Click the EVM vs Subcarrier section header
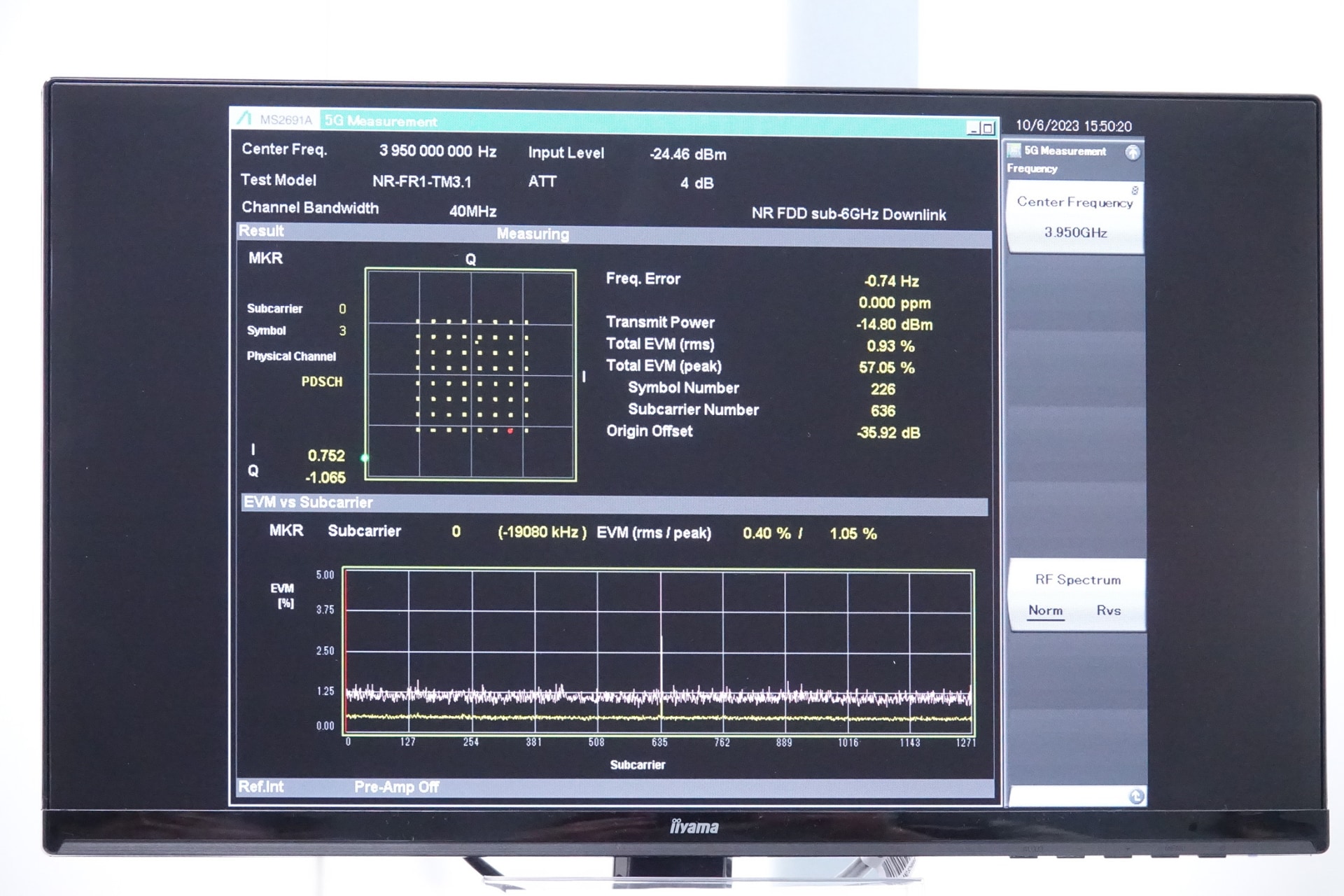 click(308, 503)
